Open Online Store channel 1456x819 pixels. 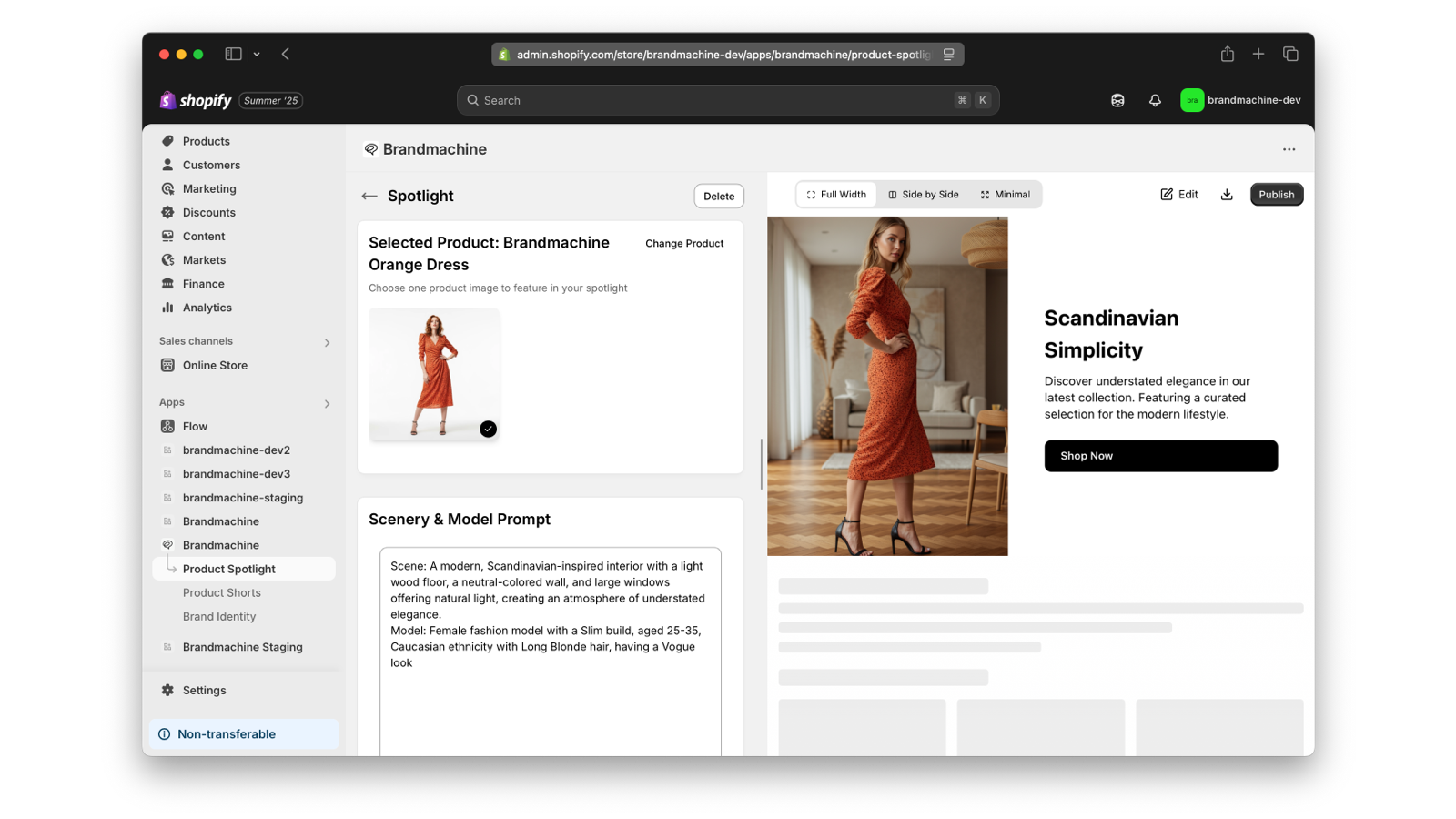215,365
